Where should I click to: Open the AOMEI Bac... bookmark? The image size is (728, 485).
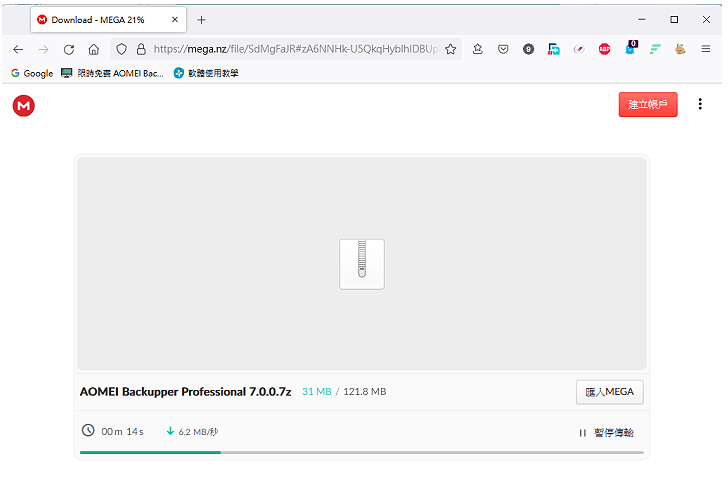point(113,73)
